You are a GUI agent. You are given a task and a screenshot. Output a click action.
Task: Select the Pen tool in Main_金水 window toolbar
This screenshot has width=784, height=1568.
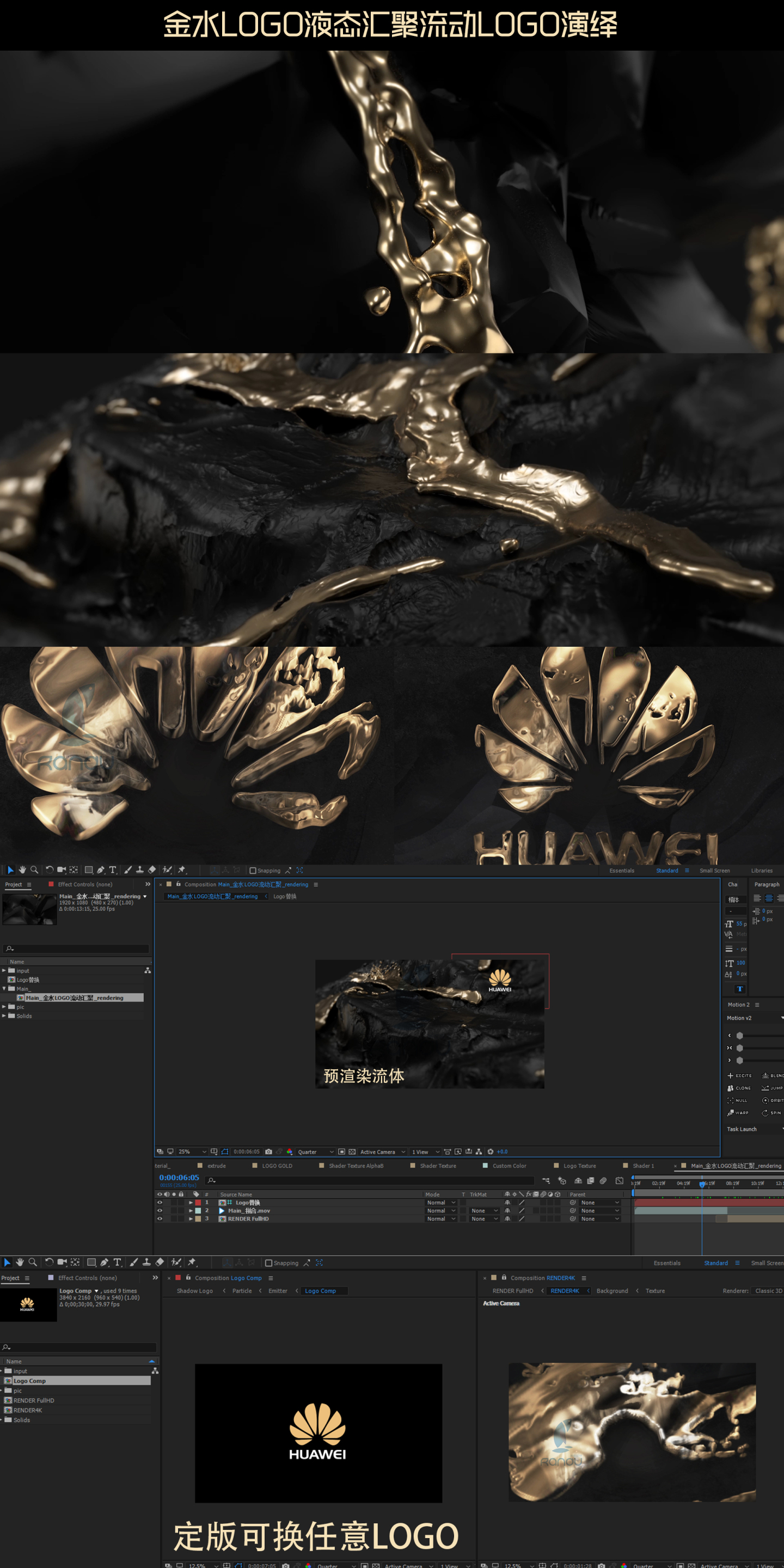coord(100,870)
